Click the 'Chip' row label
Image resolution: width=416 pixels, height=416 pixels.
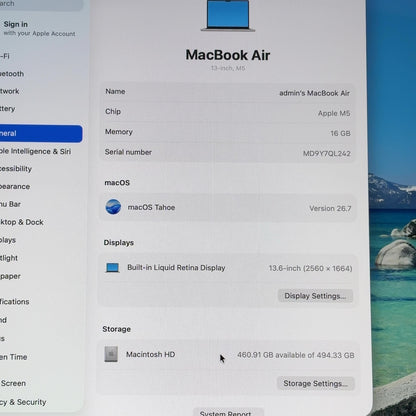click(113, 112)
